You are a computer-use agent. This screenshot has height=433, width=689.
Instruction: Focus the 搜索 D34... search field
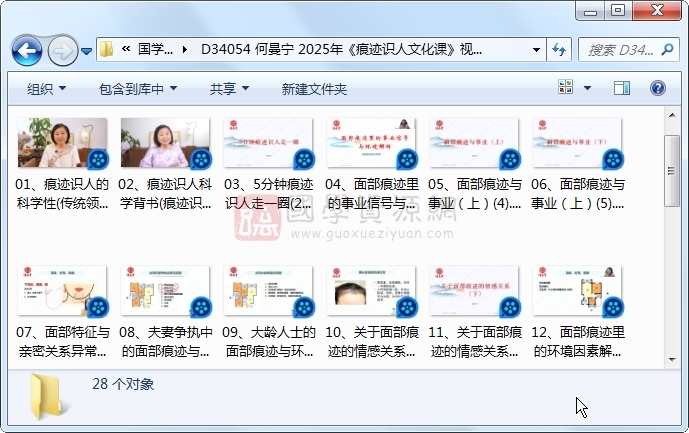tap(620, 50)
